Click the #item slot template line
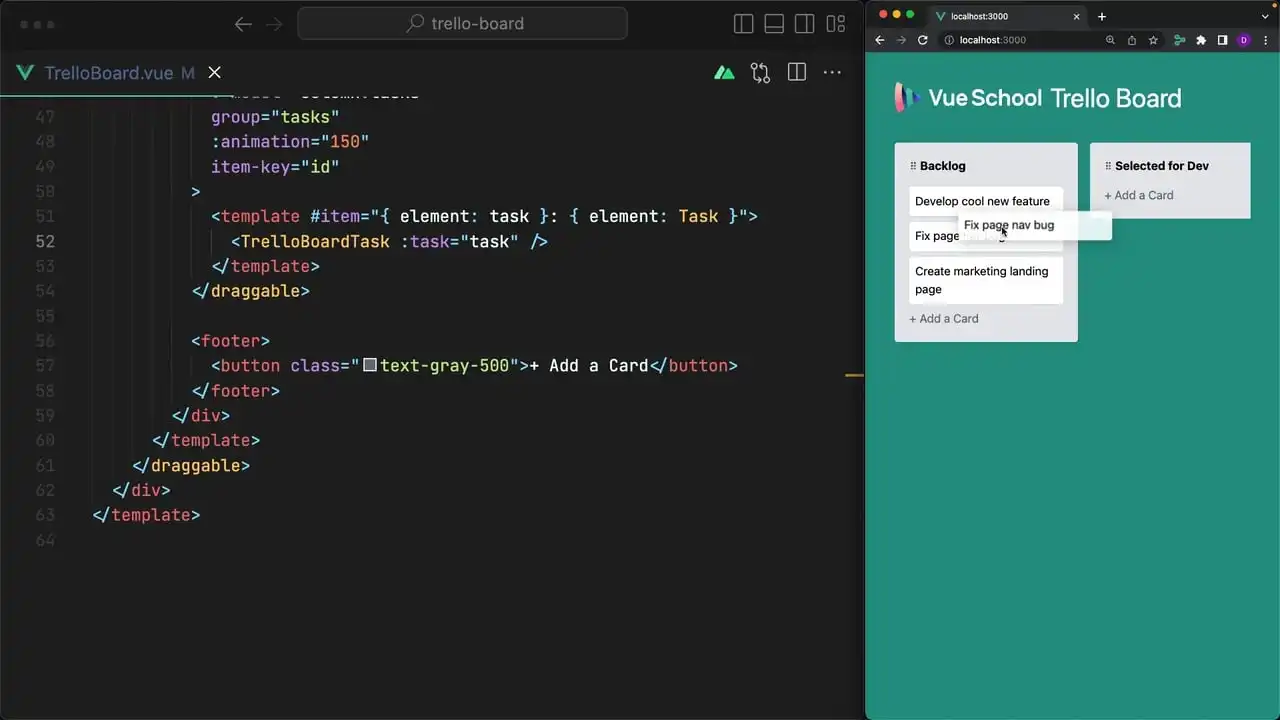This screenshot has width=1280, height=720. click(484, 216)
